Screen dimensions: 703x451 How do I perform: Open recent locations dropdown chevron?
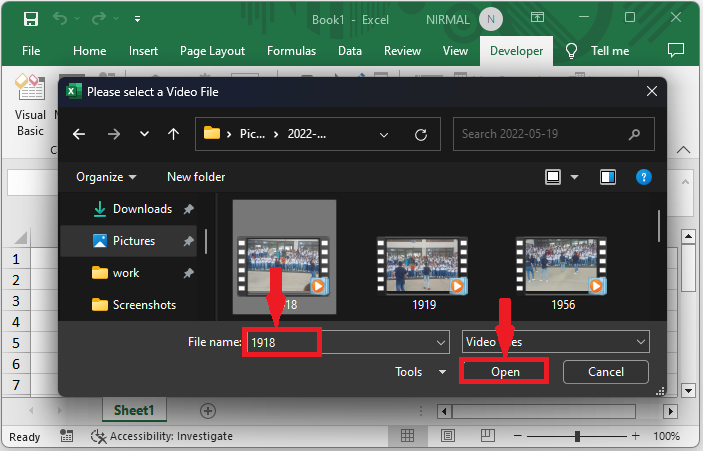tap(144, 134)
